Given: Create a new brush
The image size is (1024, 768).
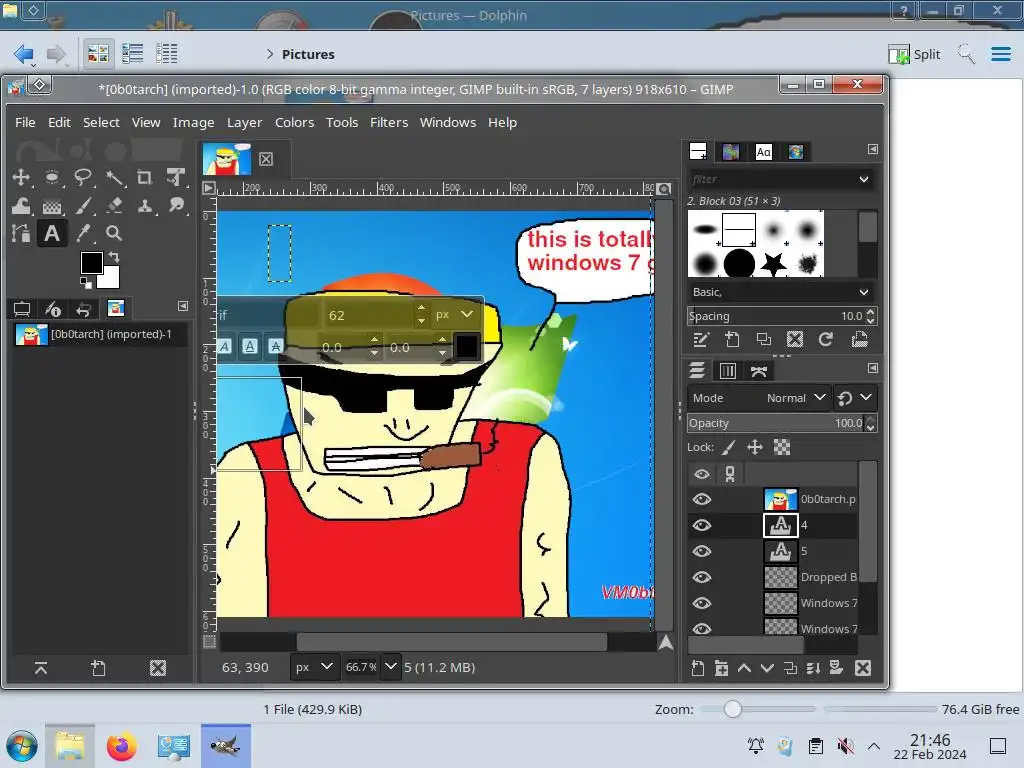Looking at the screenshot, I should tap(732, 340).
